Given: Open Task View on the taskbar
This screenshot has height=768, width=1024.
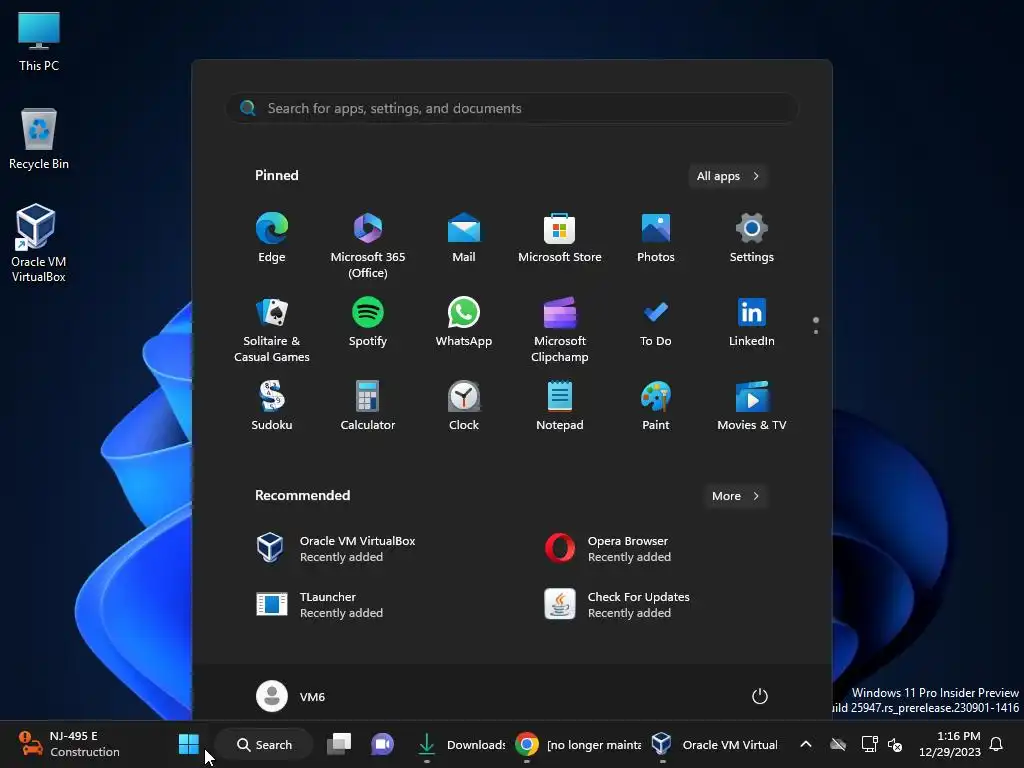Looking at the screenshot, I should click(339, 744).
